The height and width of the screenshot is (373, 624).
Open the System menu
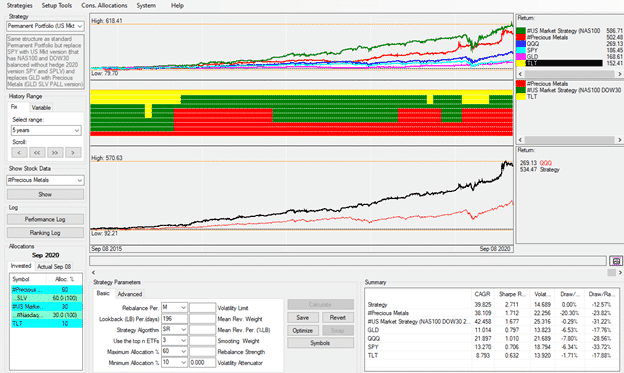coord(146,6)
